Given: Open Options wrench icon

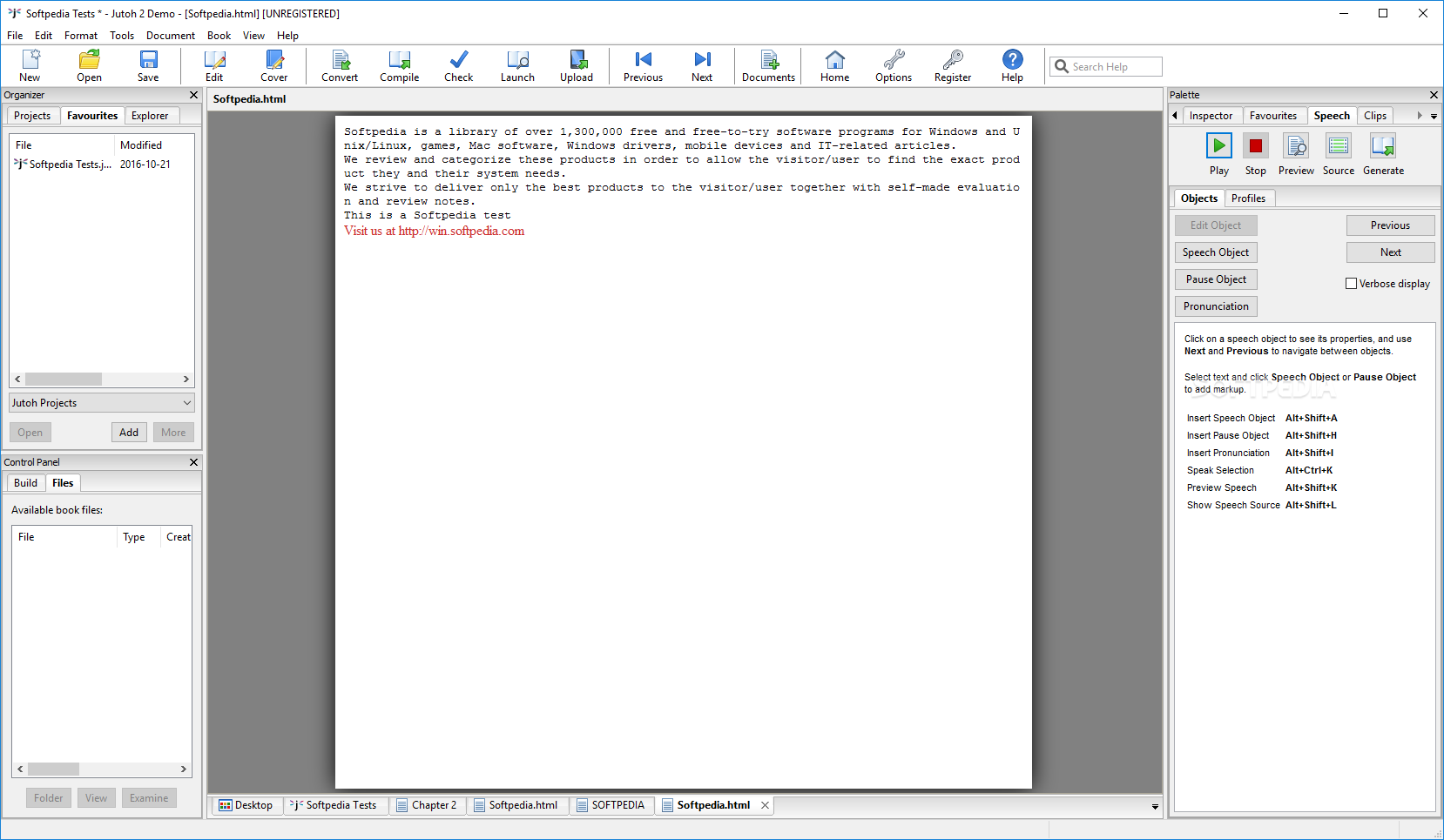Looking at the screenshot, I should coord(894,66).
